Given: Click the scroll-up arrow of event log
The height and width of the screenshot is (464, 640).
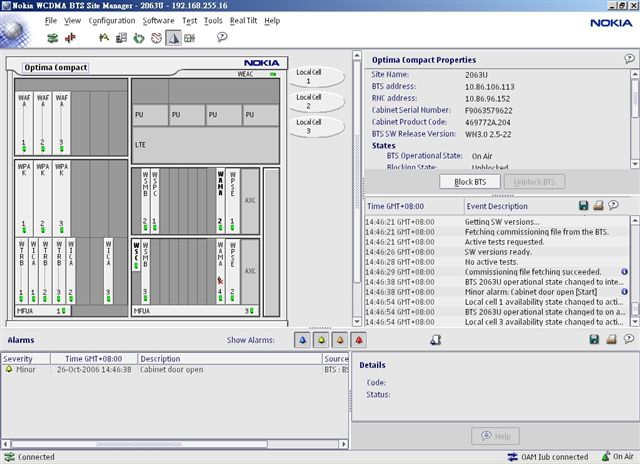Looking at the screenshot, I should pyautogui.click(x=635, y=220).
